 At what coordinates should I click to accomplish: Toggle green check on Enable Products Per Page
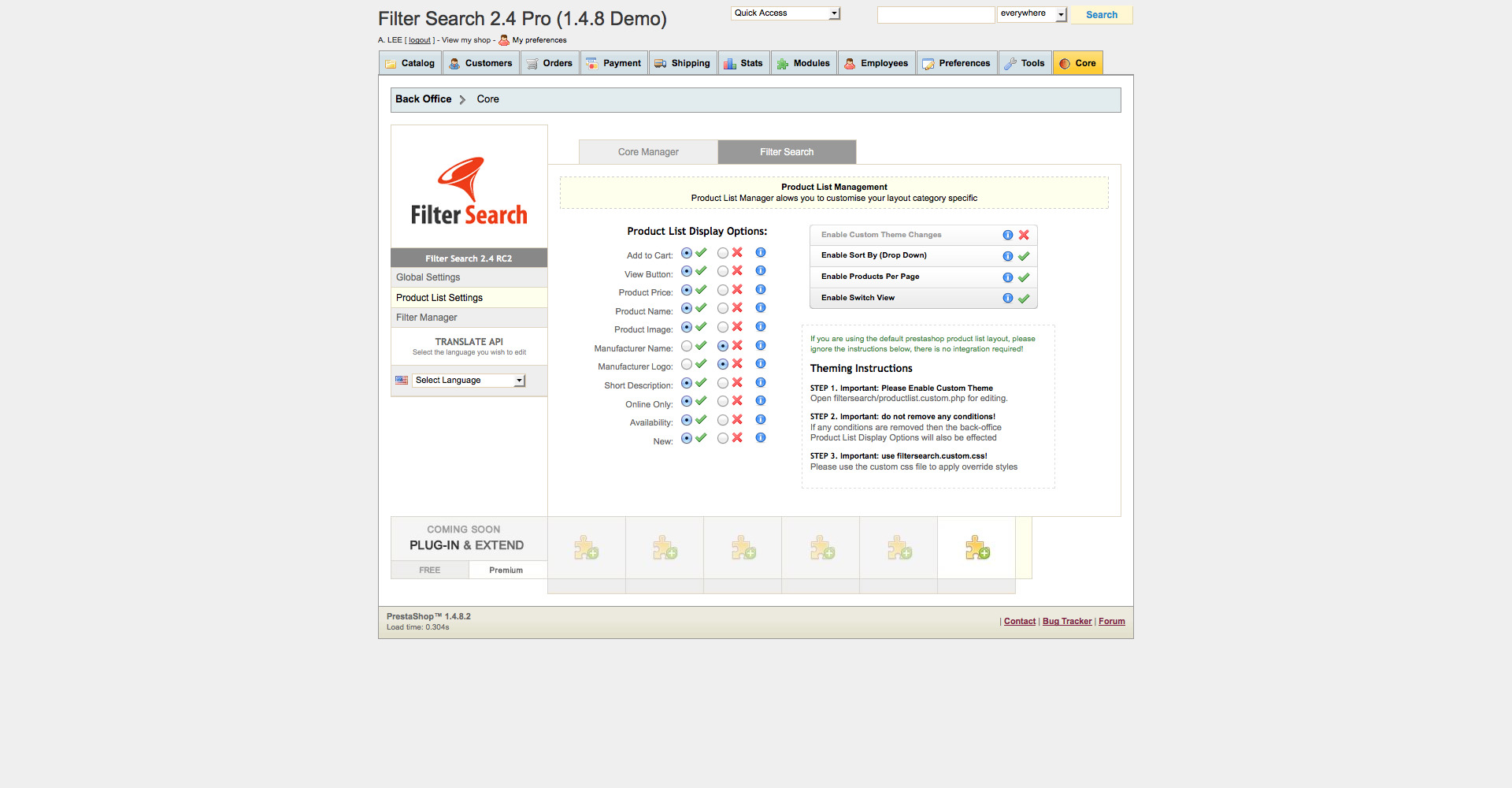[1024, 277]
